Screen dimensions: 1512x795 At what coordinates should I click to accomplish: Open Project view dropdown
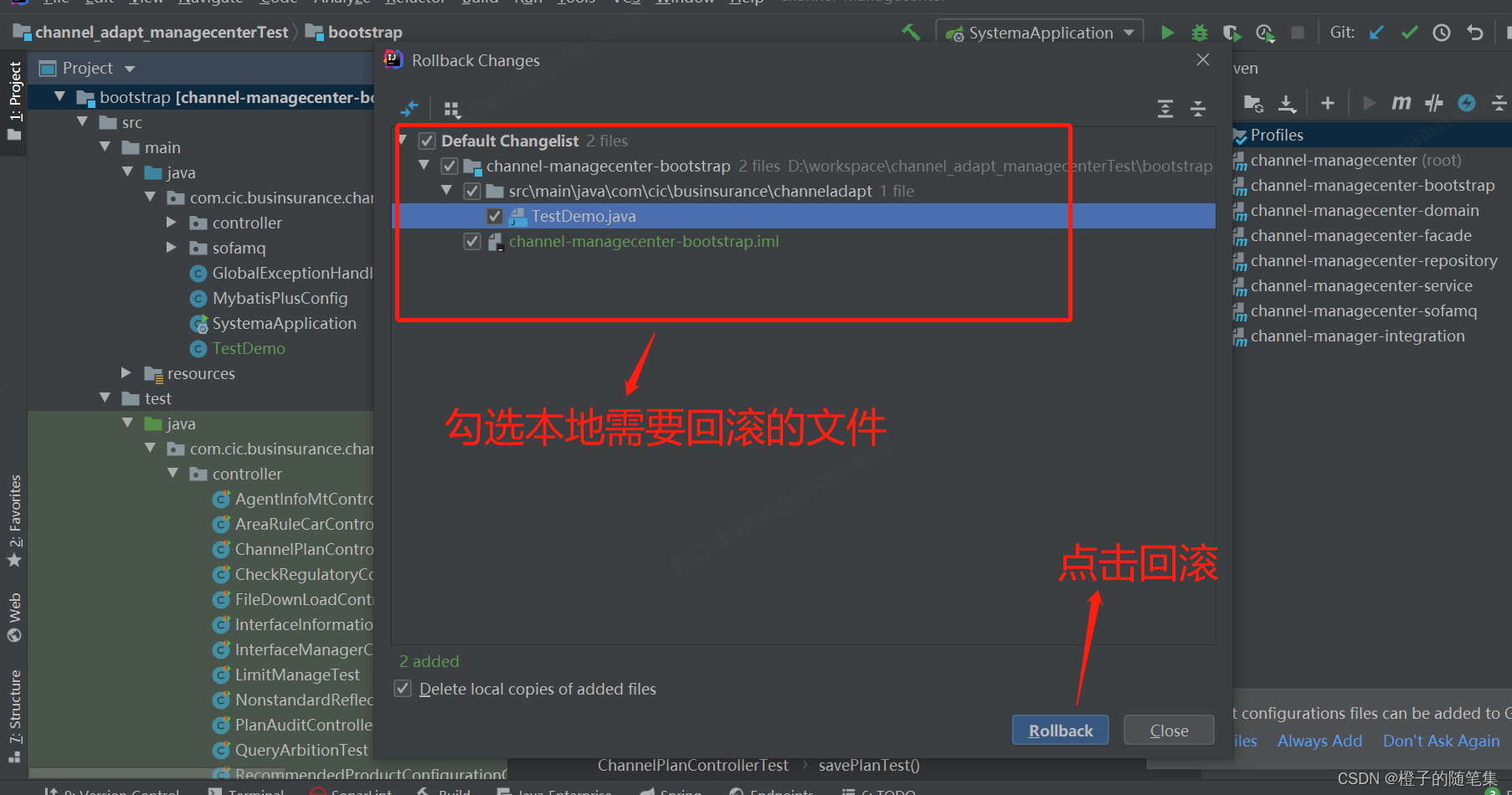tap(130, 69)
